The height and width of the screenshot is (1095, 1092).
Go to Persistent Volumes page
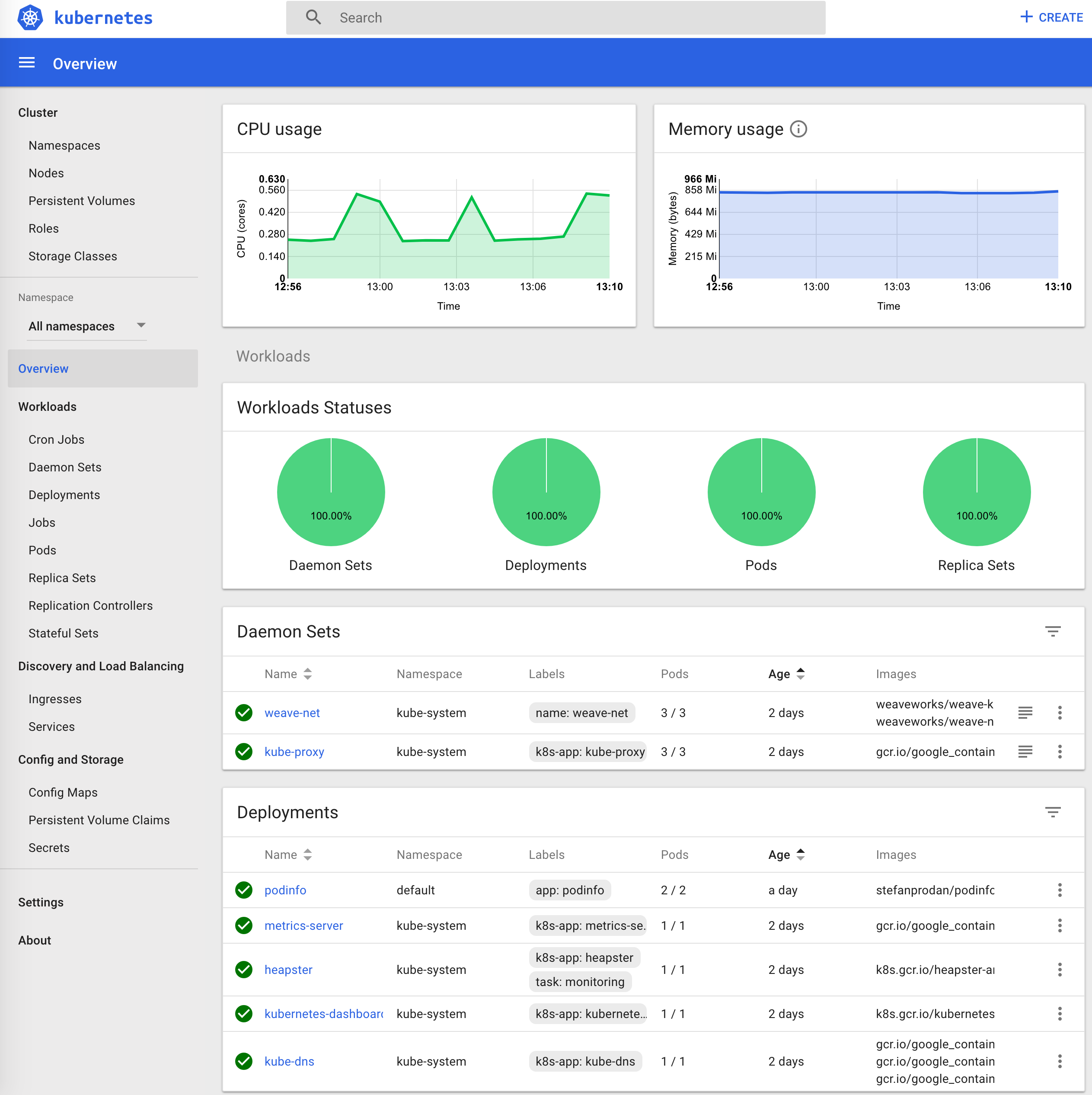pos(82,201)
